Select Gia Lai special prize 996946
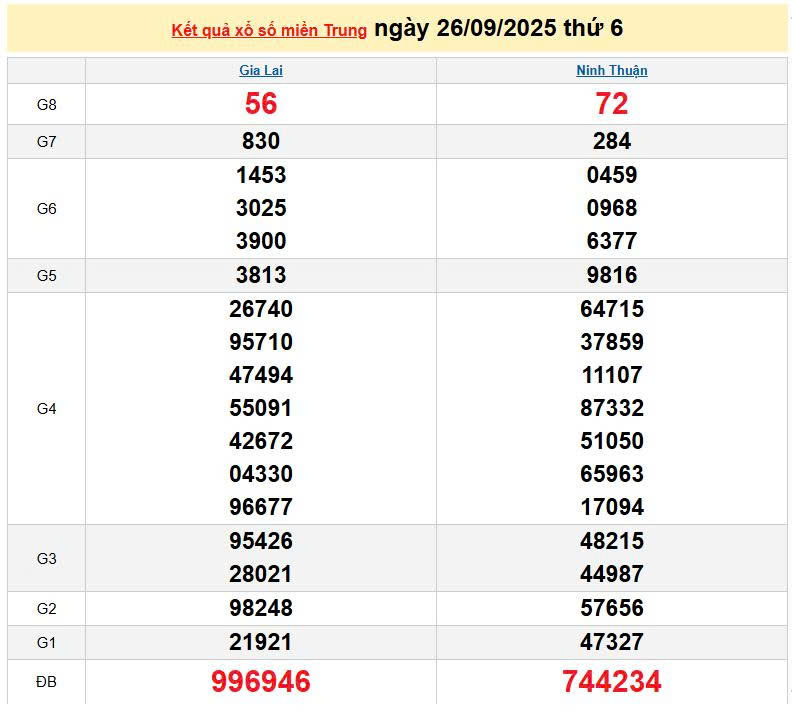This screenshot has width=792, height=712. coord(261,681)
